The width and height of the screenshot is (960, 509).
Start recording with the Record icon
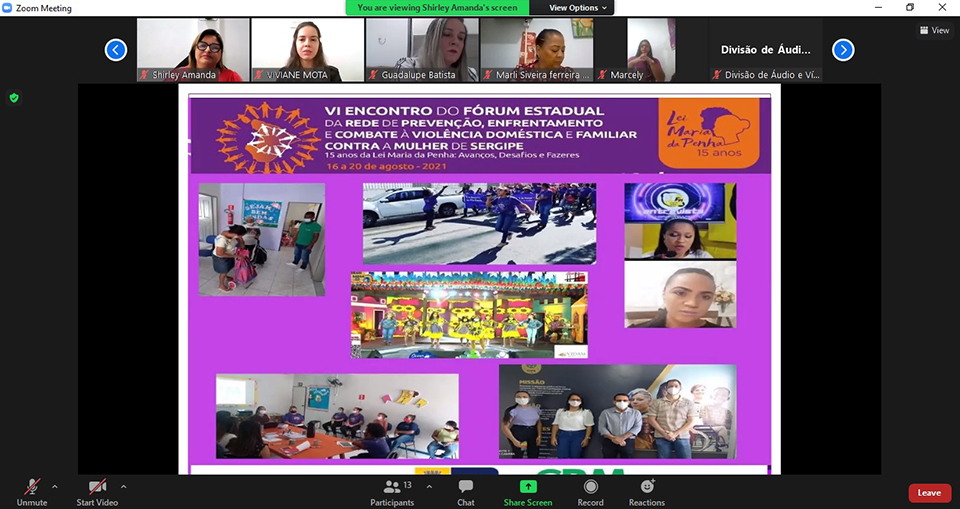coord(590,487)
